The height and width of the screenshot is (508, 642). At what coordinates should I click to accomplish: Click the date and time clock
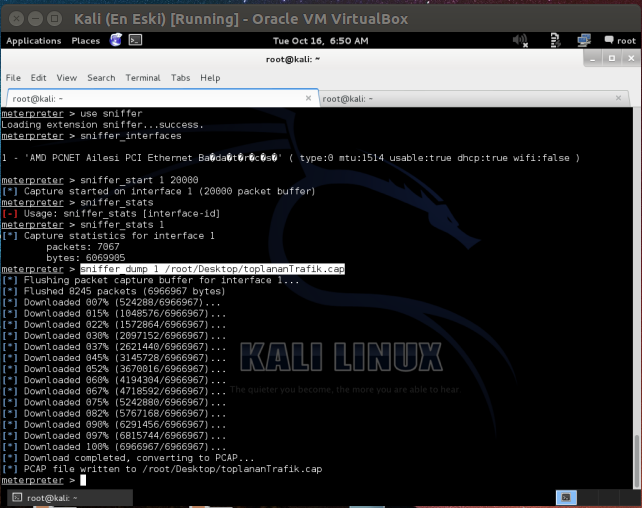(x=321, y=41)
